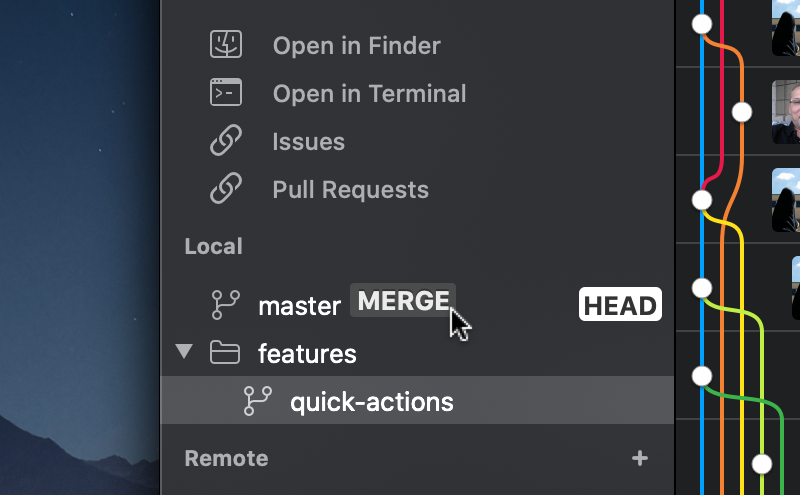Open the Issues link
Viewport: 800px width, 495px height.
[x=308, y=141]
